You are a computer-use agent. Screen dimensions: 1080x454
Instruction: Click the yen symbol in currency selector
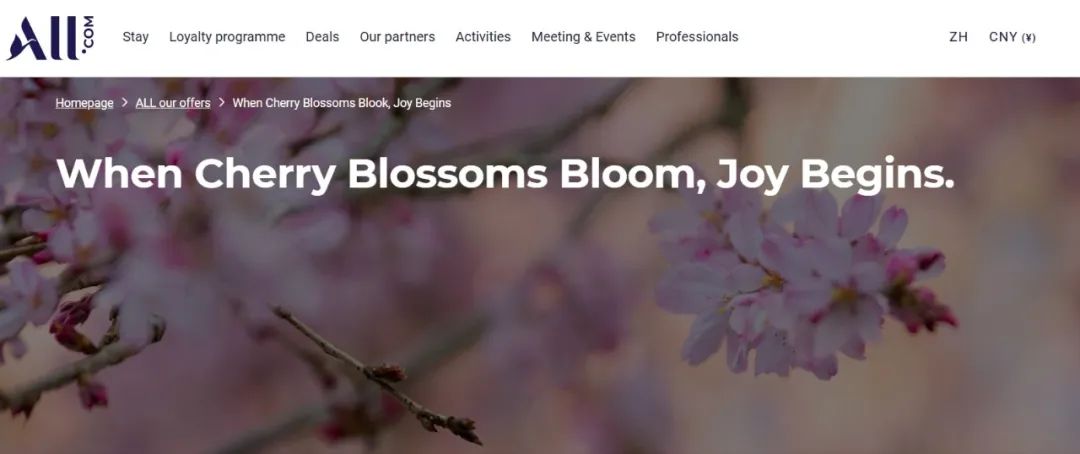point(1028,38)
